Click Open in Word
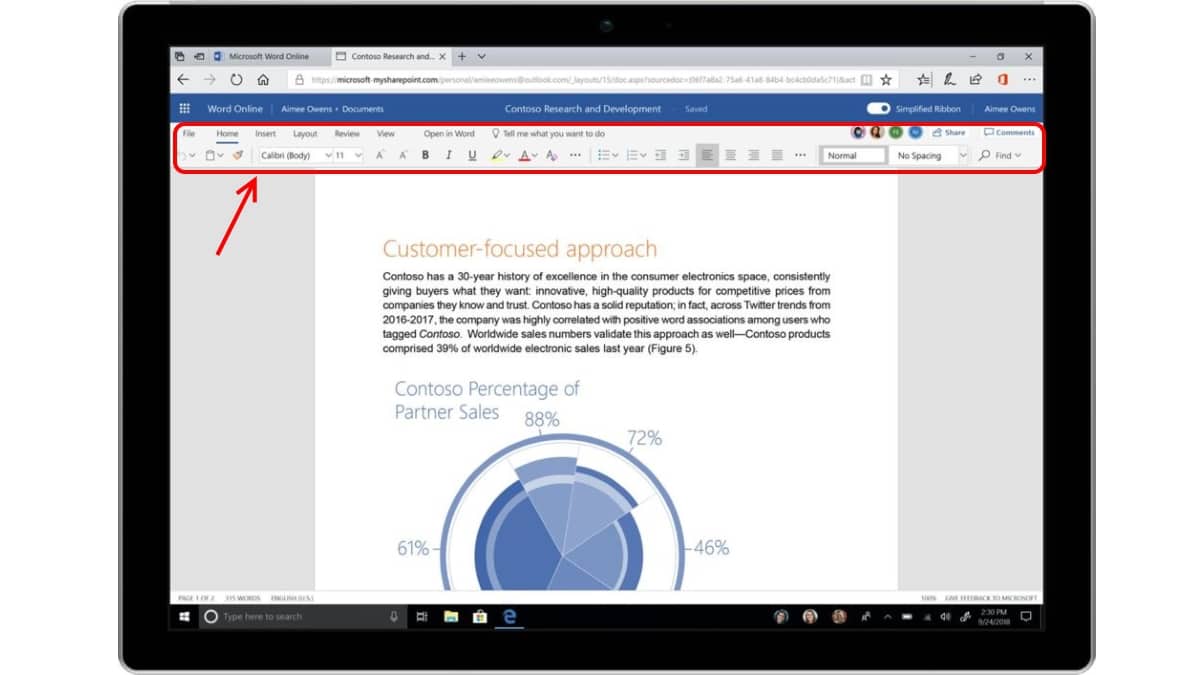 449,133
